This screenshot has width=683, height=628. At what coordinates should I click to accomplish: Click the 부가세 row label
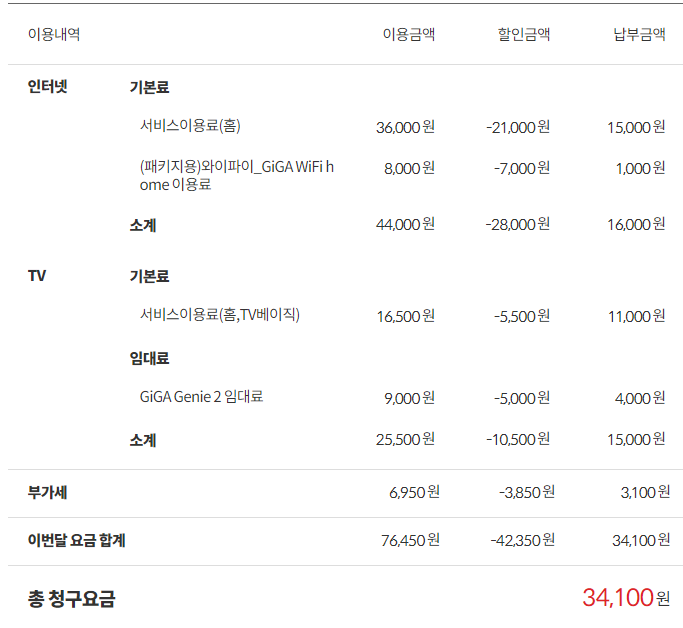pos(47,493)
